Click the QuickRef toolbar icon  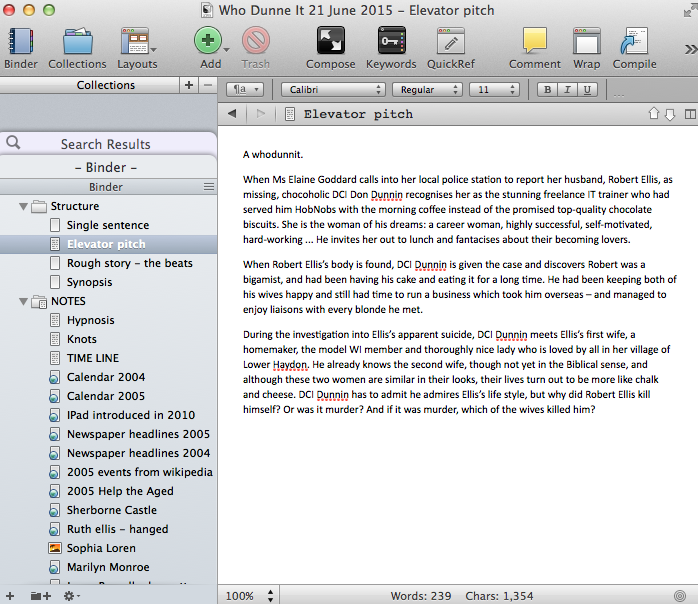click(450, 41)
